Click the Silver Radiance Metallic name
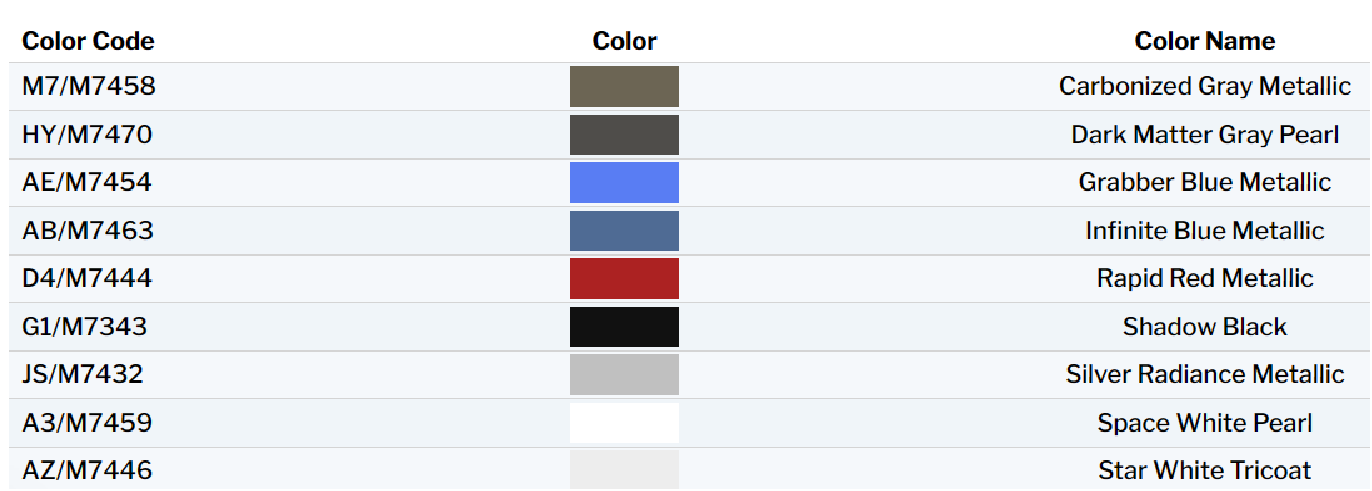The image size is (1372, 491). click(1204, 374)
